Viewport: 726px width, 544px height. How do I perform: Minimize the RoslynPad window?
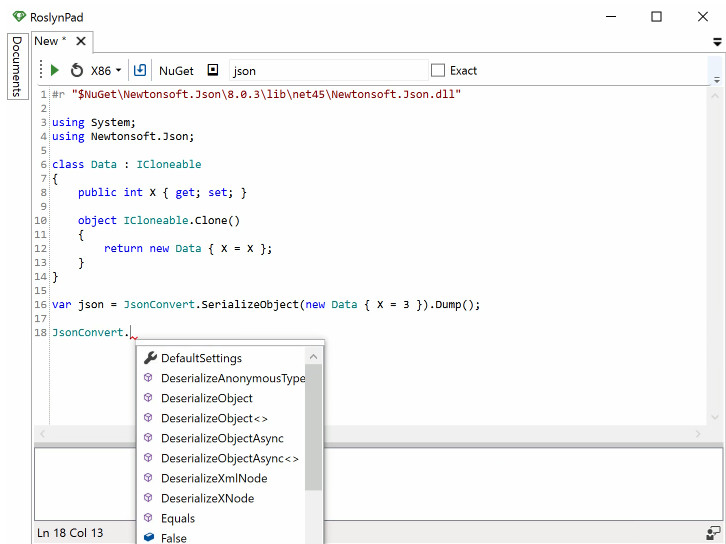[x=611, y=17]
